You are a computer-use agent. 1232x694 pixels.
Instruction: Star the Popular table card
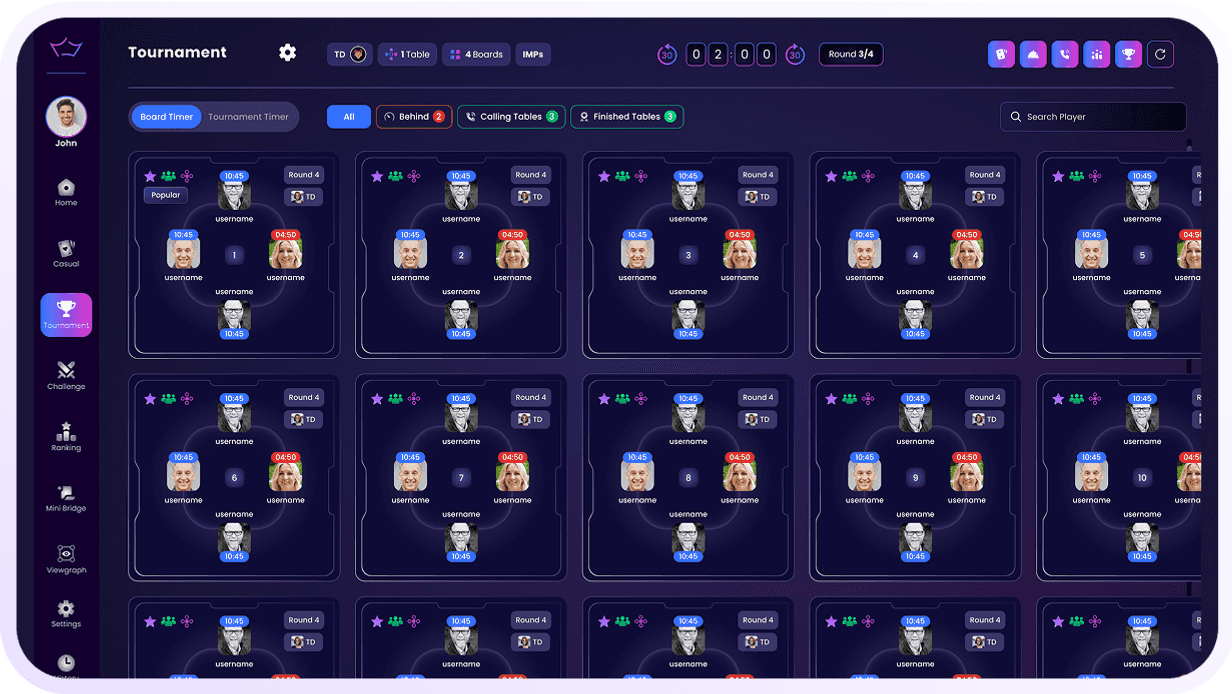click(148, 175)
